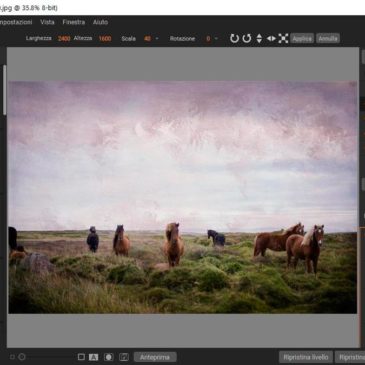The image size is (365, 365).
Task: Click the Scala label
Action: (x=128, y=39)
